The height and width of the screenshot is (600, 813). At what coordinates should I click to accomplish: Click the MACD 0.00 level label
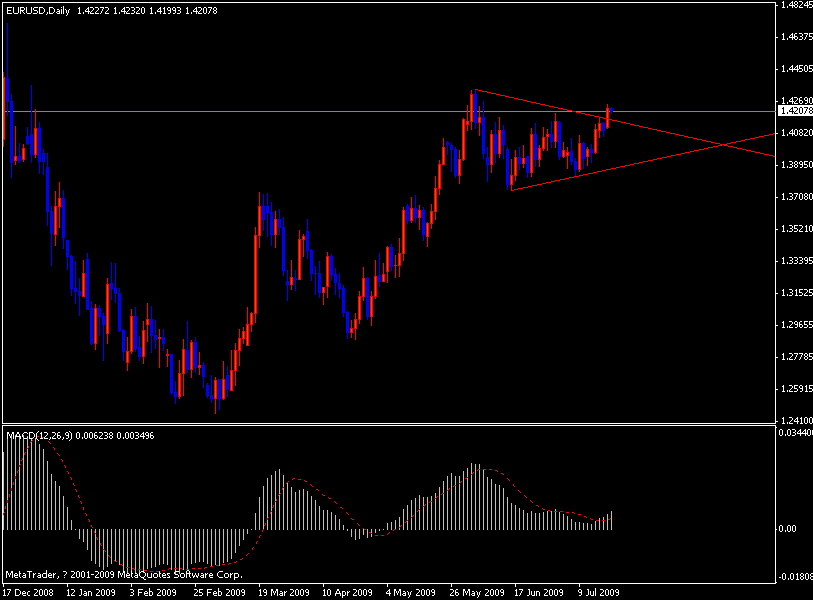(788, 529)
